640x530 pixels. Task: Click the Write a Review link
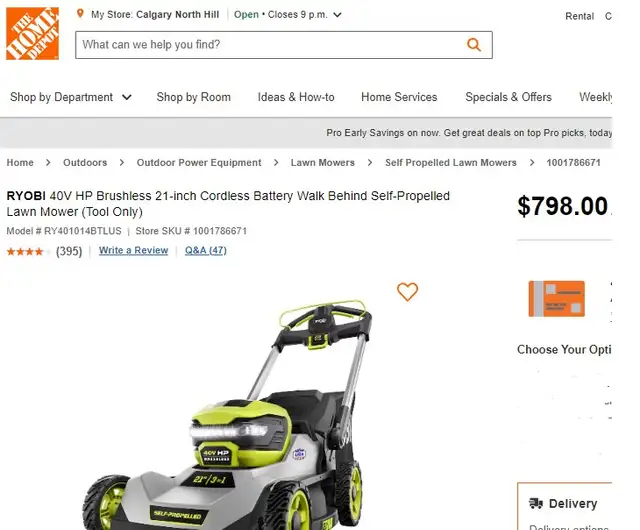[x=133, y=250]
